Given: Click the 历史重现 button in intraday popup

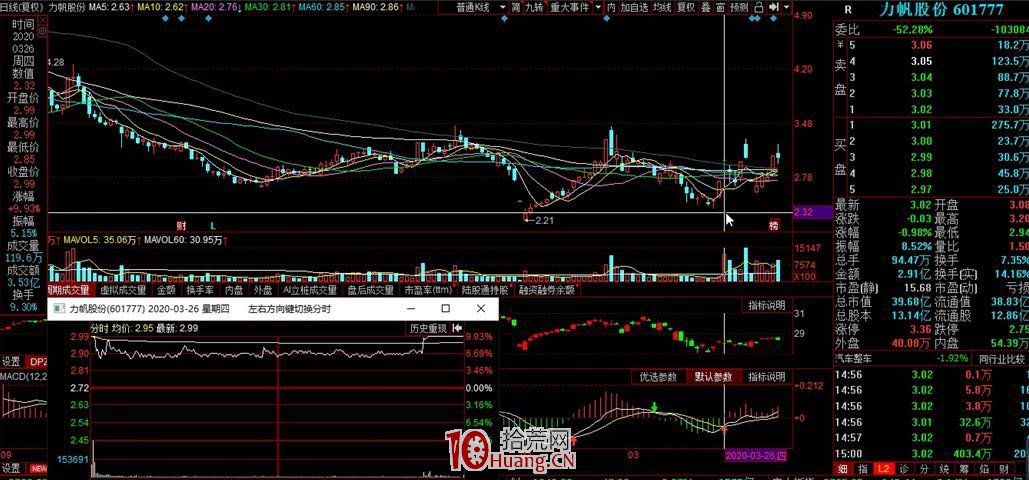Looking at the screenshot, I should click(428, 328).
